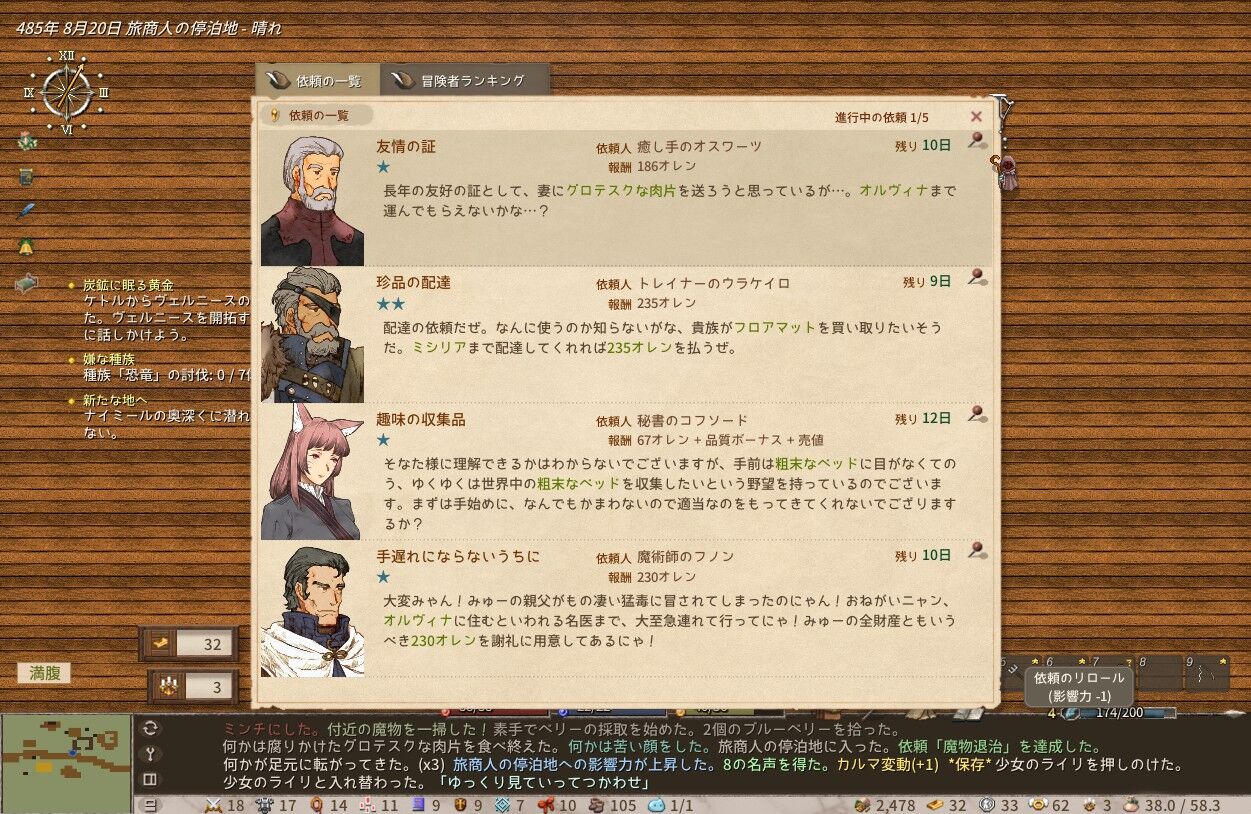Click the golden bell icon in sidebar
This screenshot has width=1251, height=814.
click(x=26, y=246)
